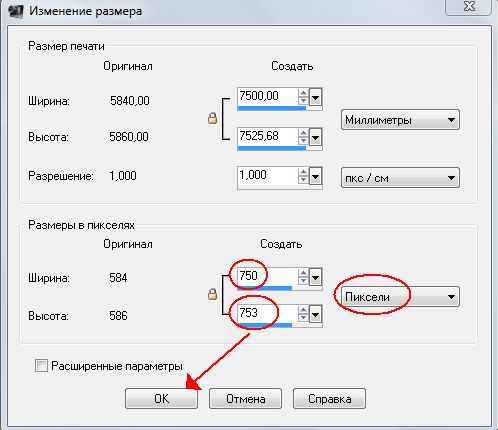Click the print size aspect ratio lock icon
The height and width of the screenshot is (430, 498).
[212, 118]
